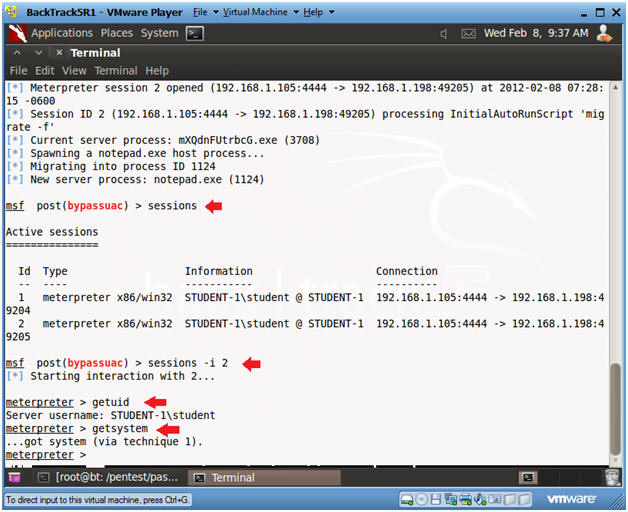Viewport: 628px width, 512px height.
Task: Click the terminal scrollbar down arrow
Action: coord(615,461)
